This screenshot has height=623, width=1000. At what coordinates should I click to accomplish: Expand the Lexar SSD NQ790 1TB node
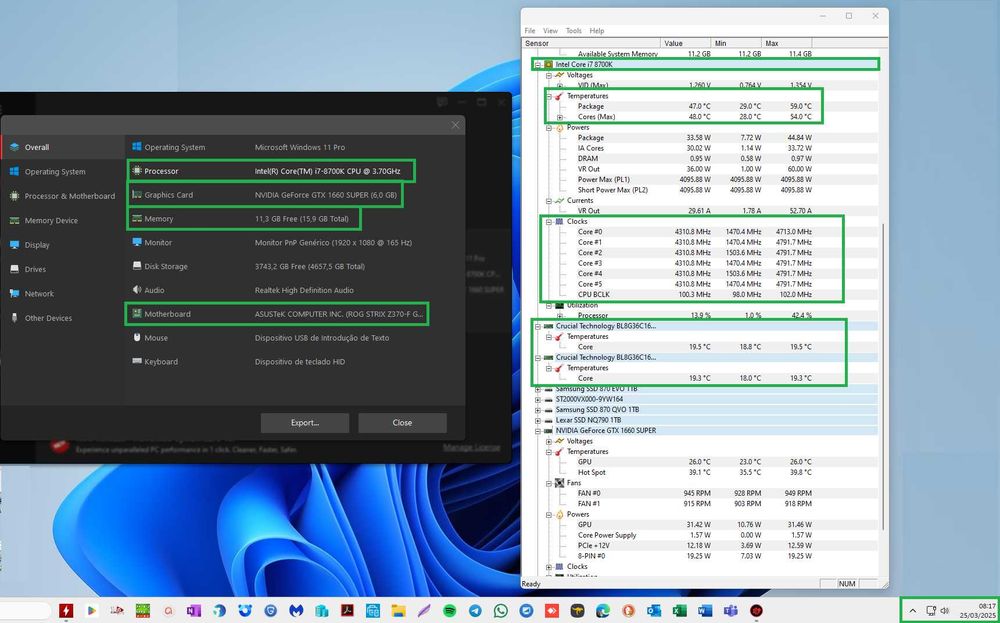(538, 420)
